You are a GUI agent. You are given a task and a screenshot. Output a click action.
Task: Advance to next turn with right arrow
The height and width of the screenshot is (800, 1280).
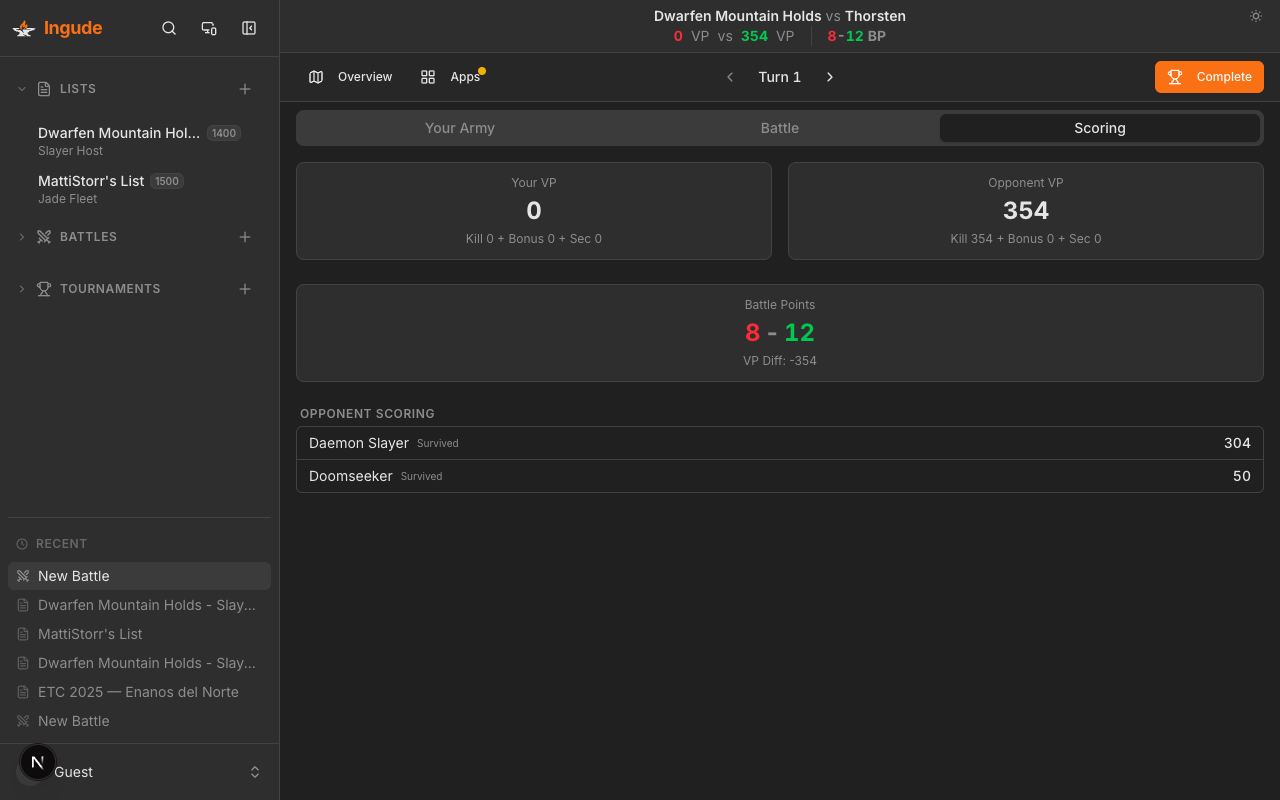pyautogui.click(x=830, y=76)
